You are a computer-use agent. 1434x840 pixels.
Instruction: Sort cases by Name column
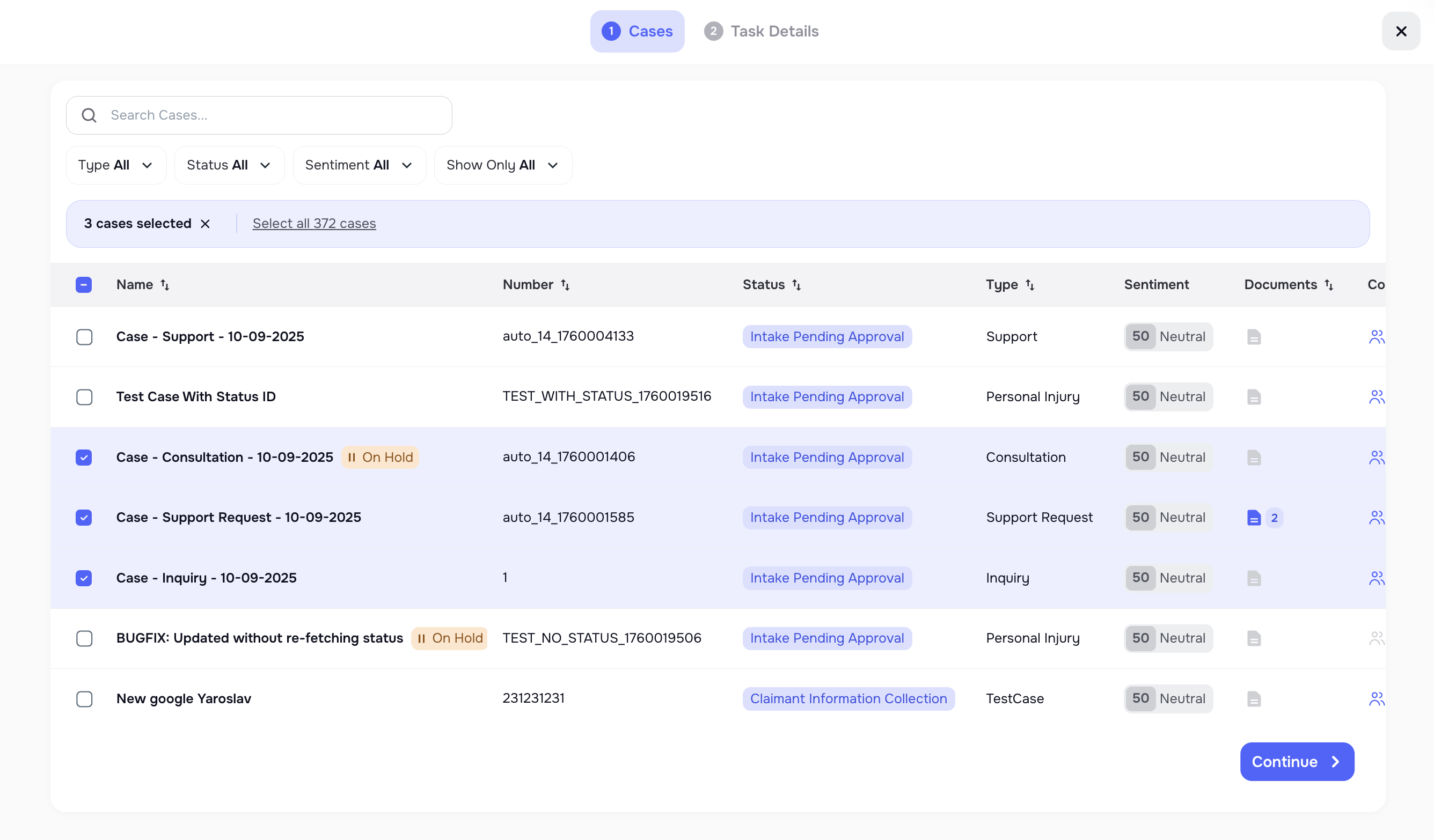[165, 284]
